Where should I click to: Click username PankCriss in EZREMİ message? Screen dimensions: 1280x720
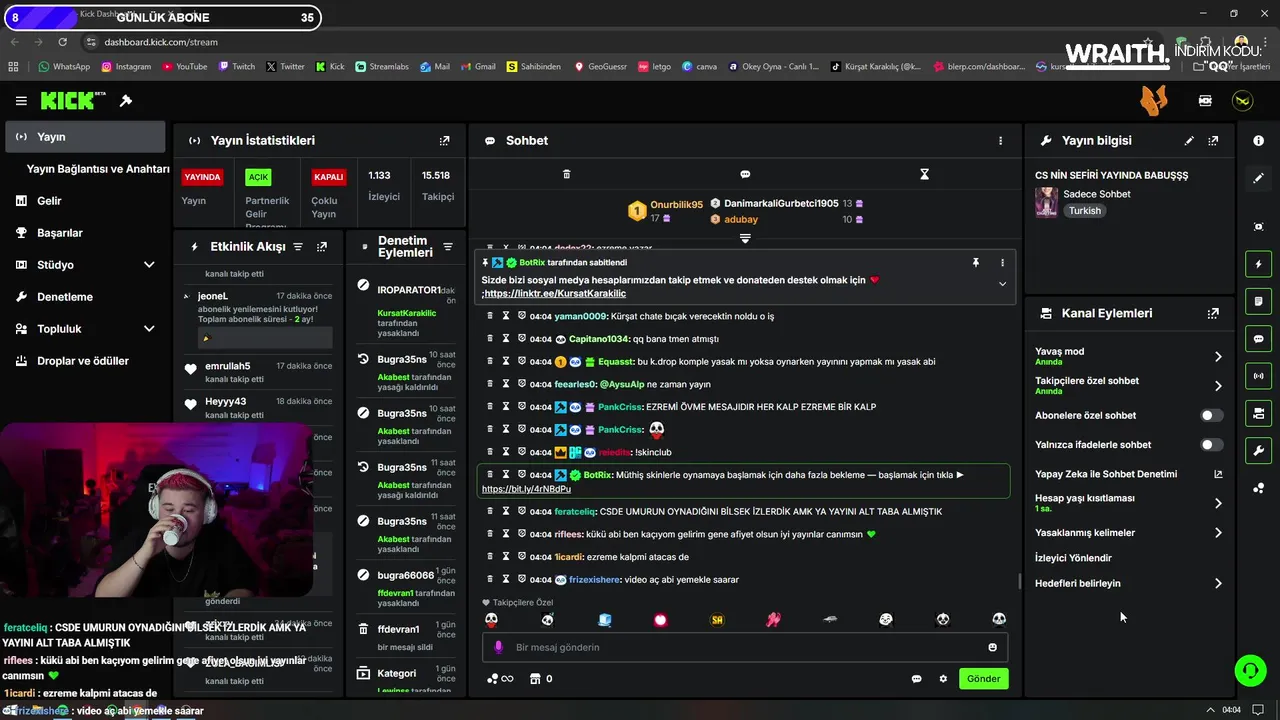620,407
